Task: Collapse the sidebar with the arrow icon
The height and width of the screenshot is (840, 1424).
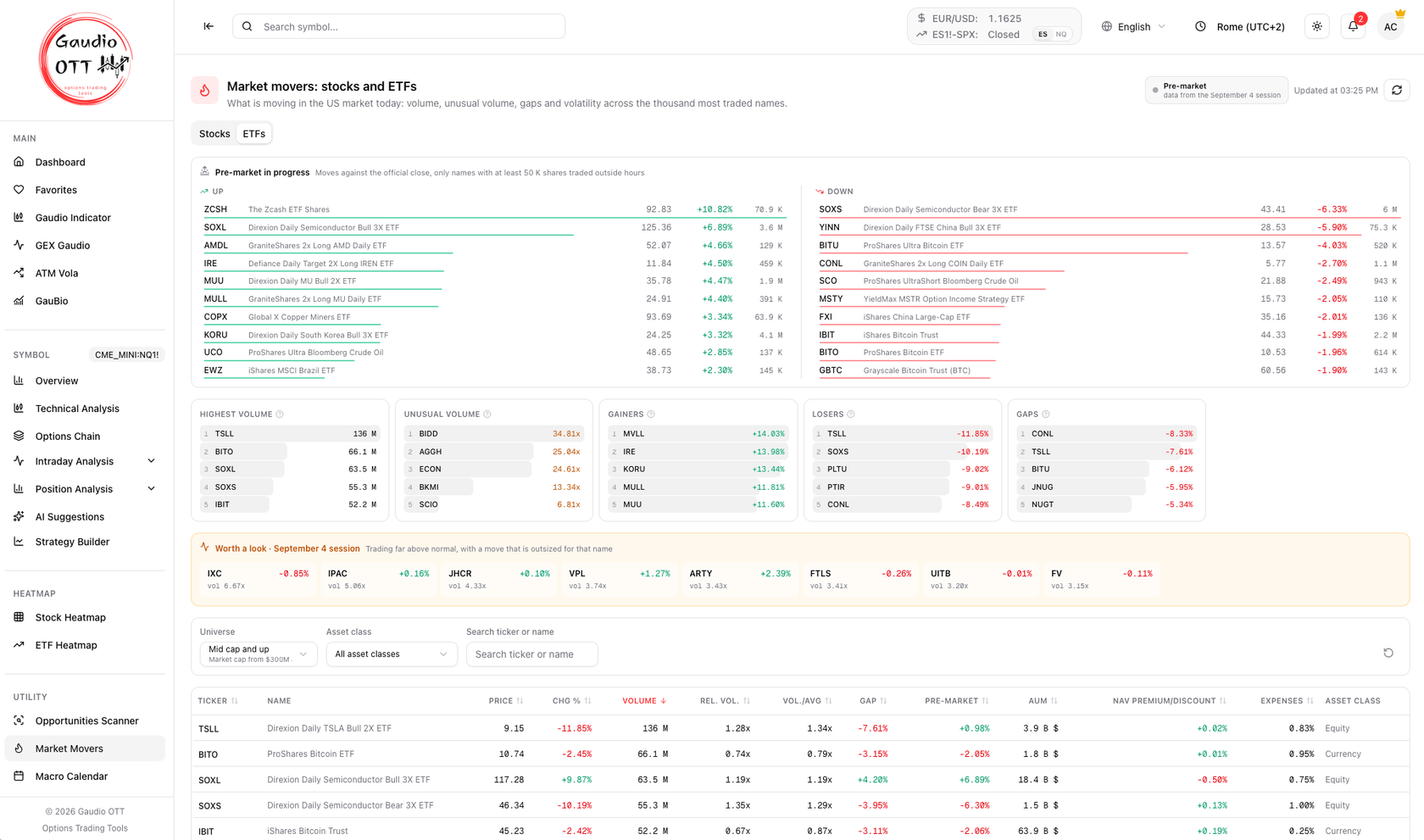Action: [x=209, y=26]
